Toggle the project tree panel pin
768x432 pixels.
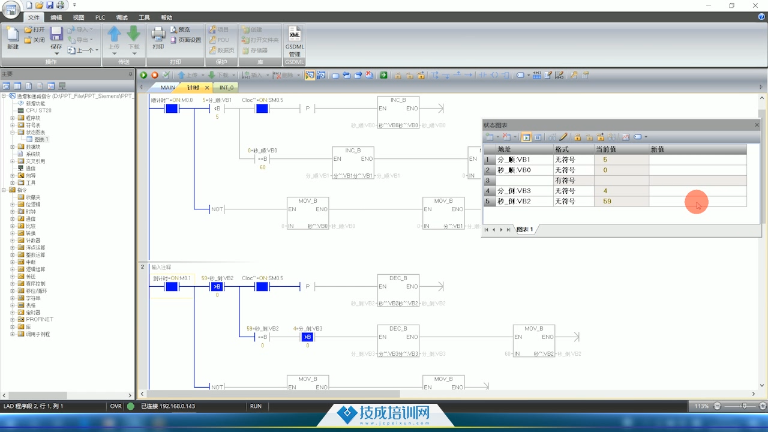pos(130,74)
